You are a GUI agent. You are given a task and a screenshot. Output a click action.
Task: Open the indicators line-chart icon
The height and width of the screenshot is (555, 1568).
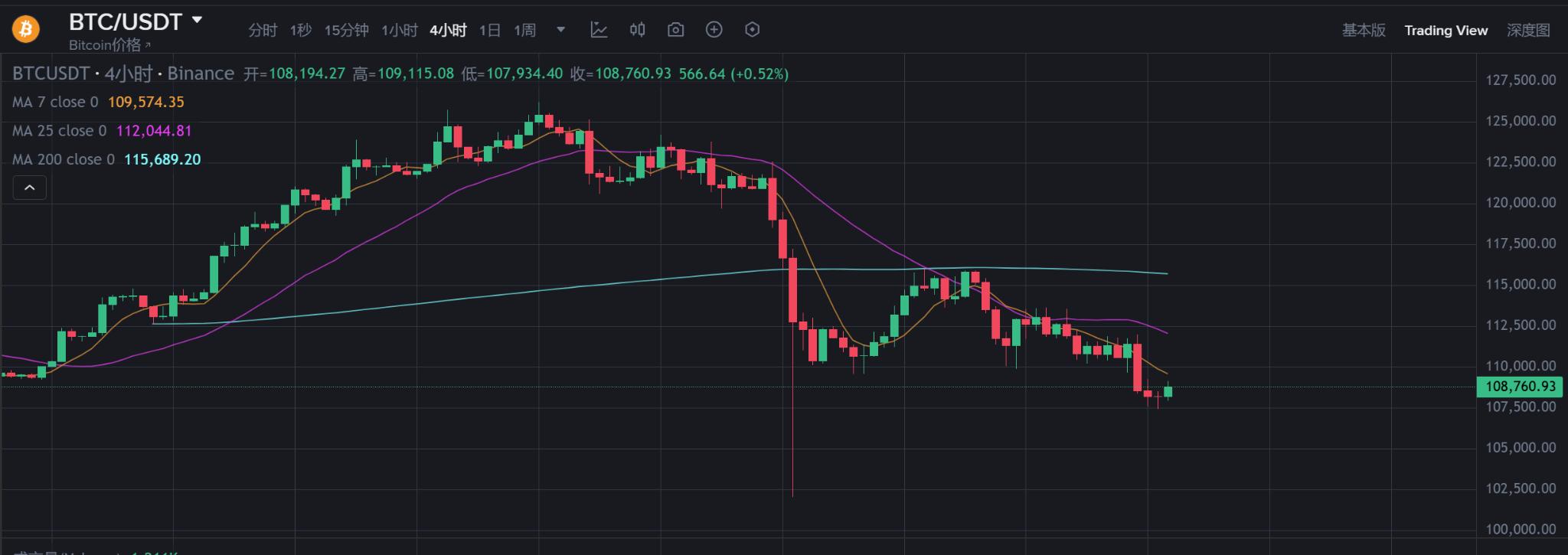click(x=599, y=30)
